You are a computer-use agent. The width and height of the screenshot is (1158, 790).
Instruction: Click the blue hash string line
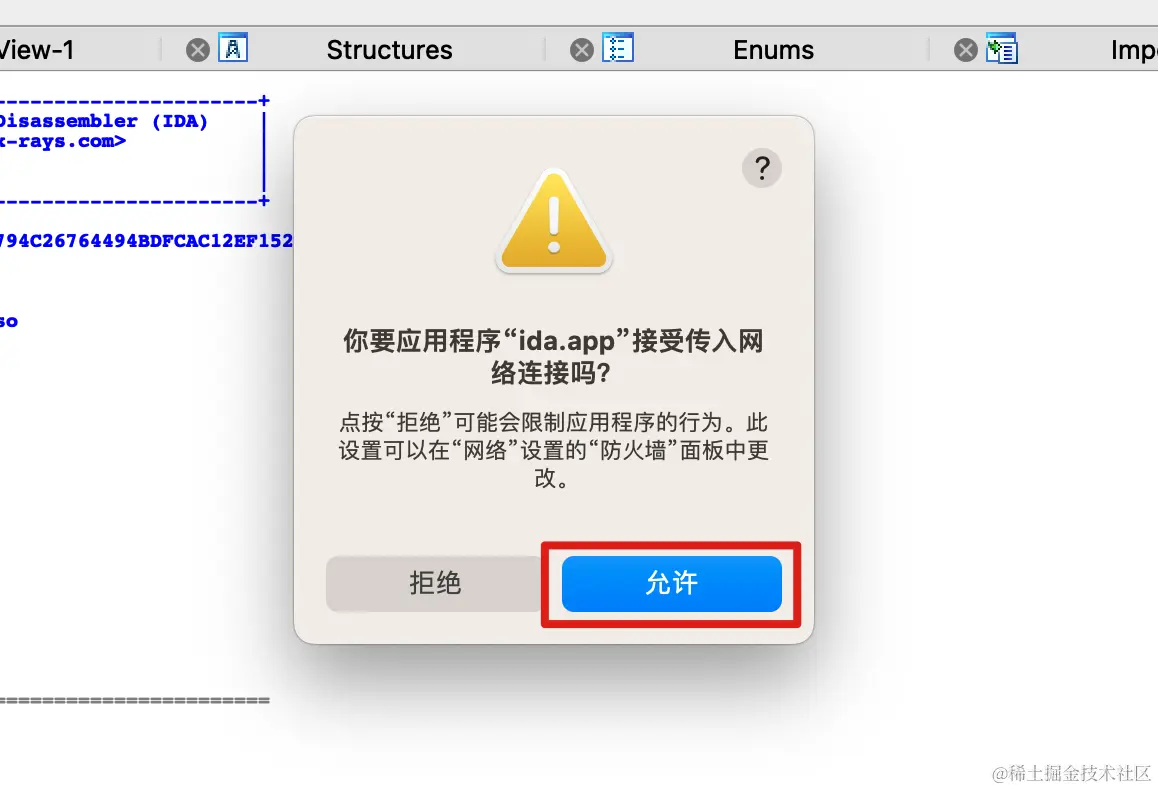tap(146, 241)
